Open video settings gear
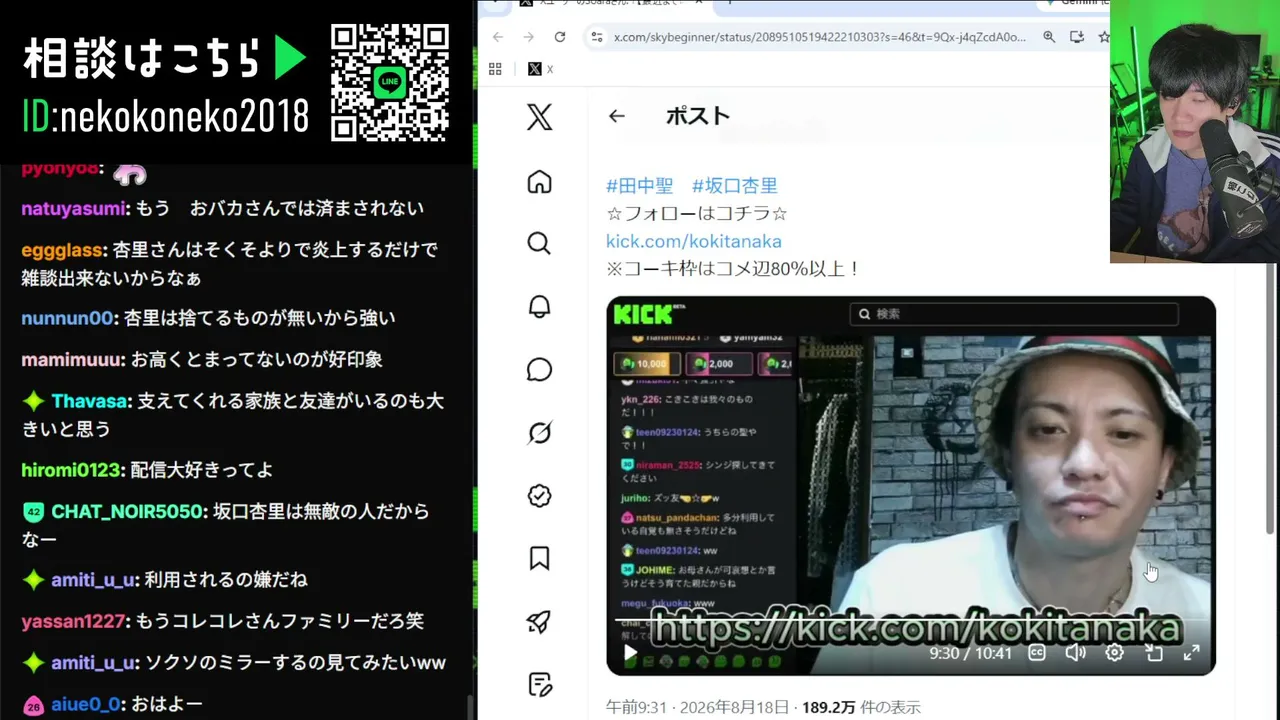This screenshot has height=720, width=1280. click(1114, 653)
